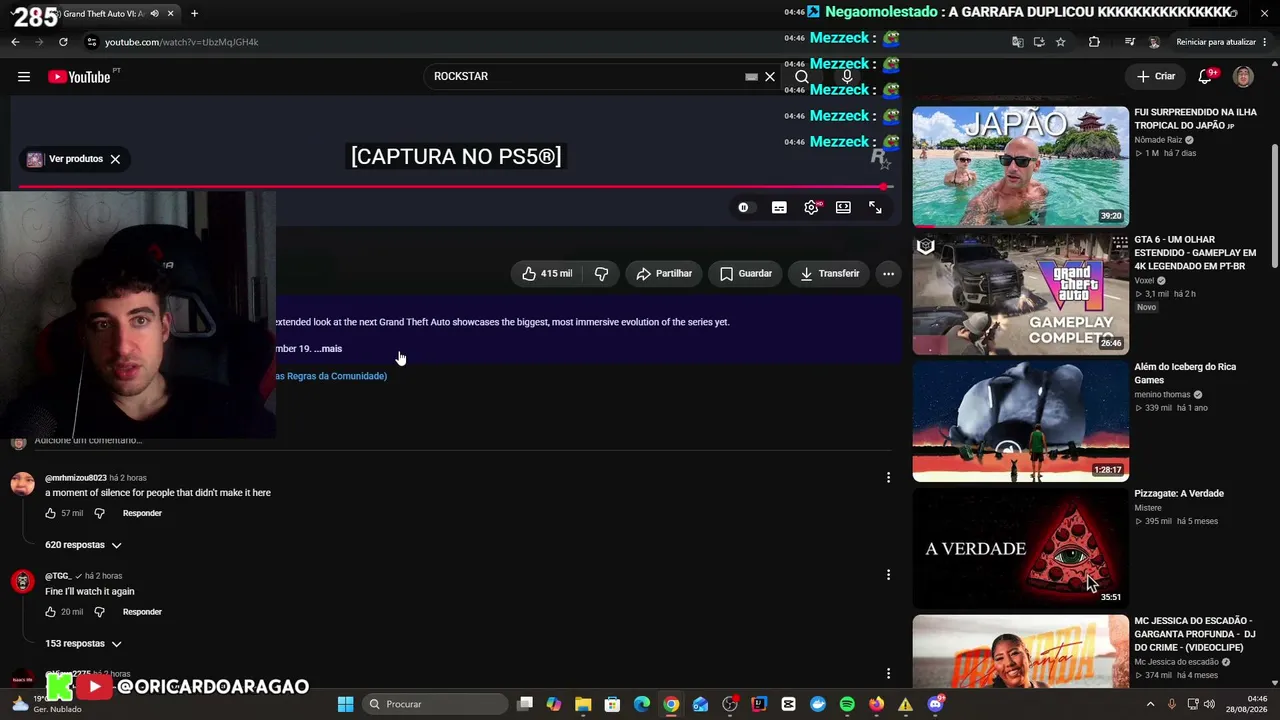1280x720 pixels.
Task: Open the Além do Iceberg video thumbnail
Action: pos(1020,421)
